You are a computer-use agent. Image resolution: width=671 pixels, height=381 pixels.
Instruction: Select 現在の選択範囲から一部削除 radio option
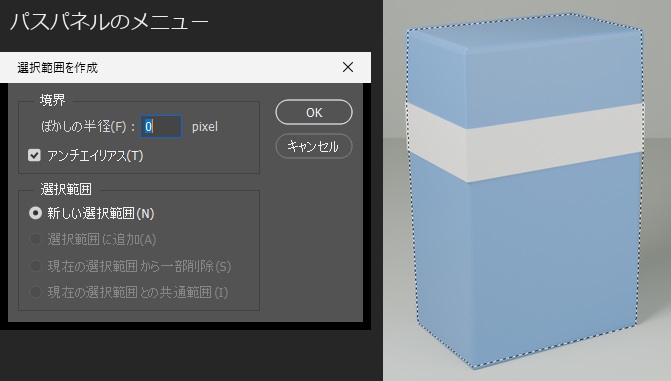click(x=35, y=266)
